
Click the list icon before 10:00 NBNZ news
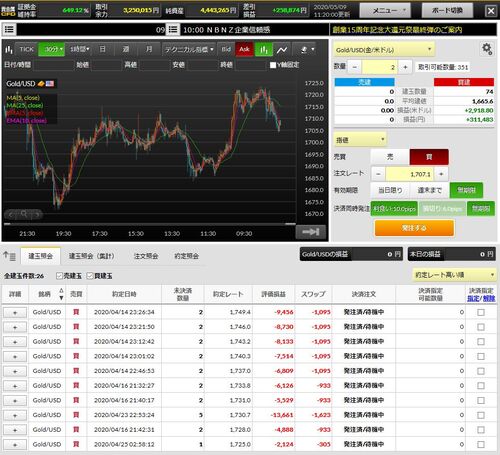click(173, 30)
